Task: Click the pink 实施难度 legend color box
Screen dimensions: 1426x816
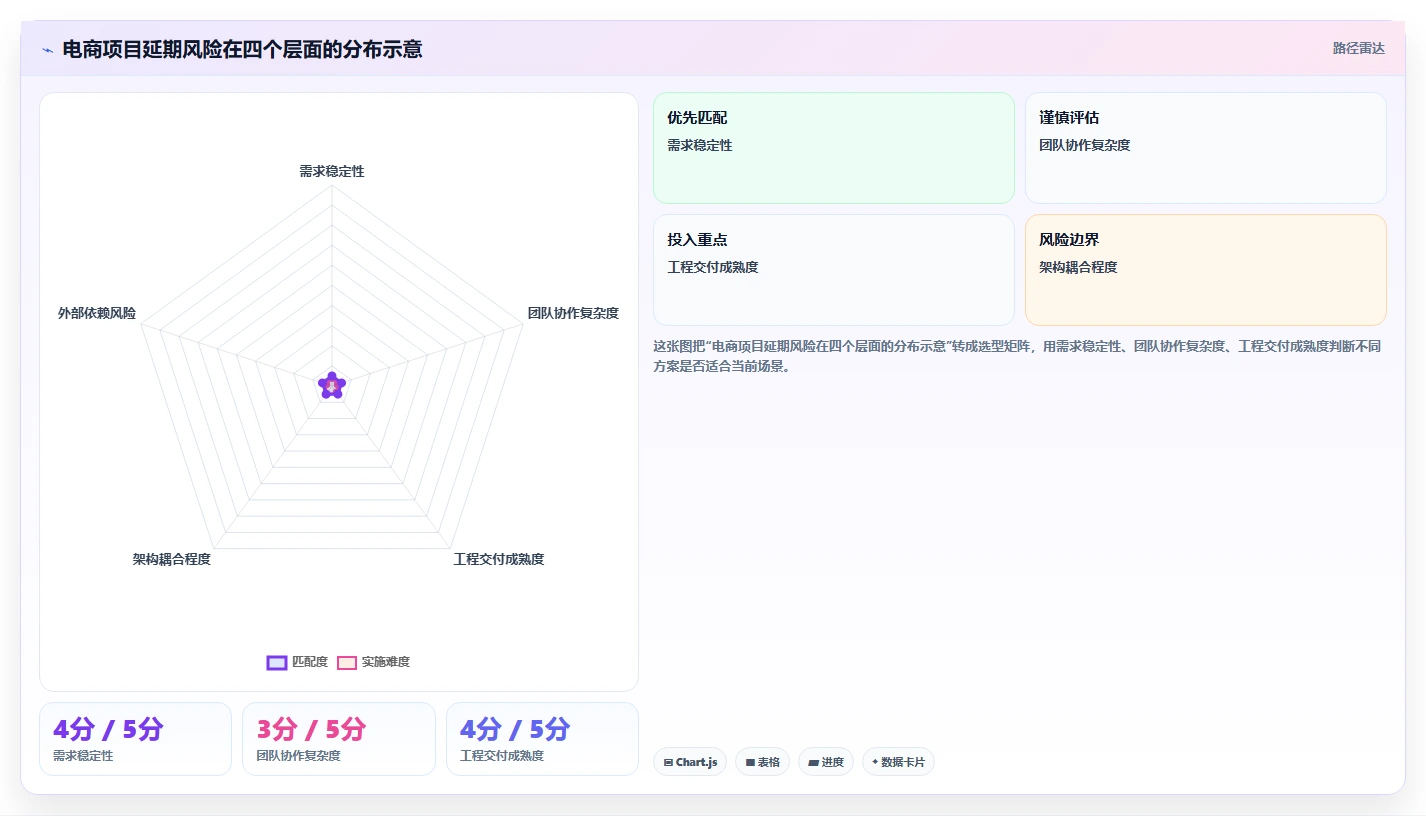Action: click(347, 662)
